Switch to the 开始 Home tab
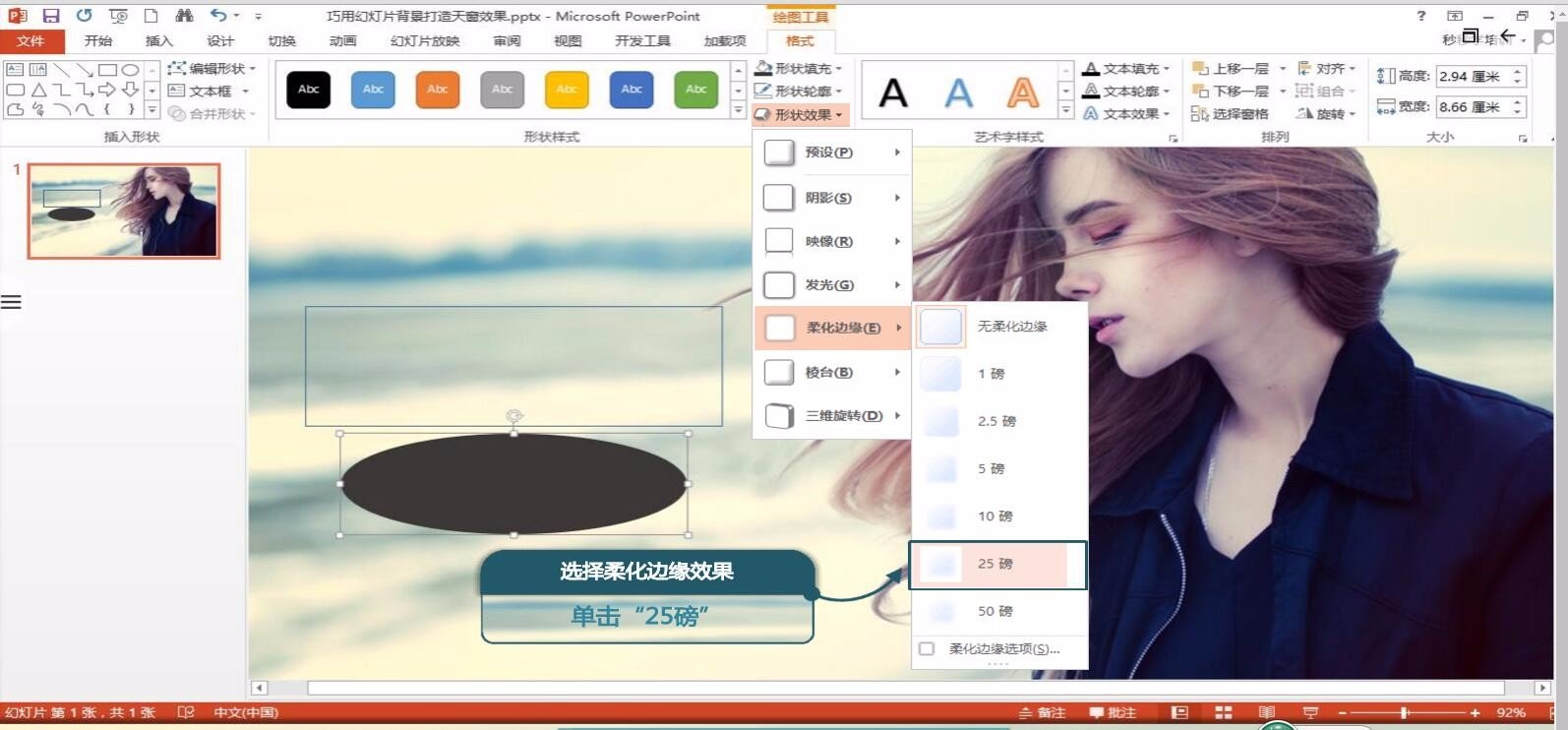 coord(98,40)
